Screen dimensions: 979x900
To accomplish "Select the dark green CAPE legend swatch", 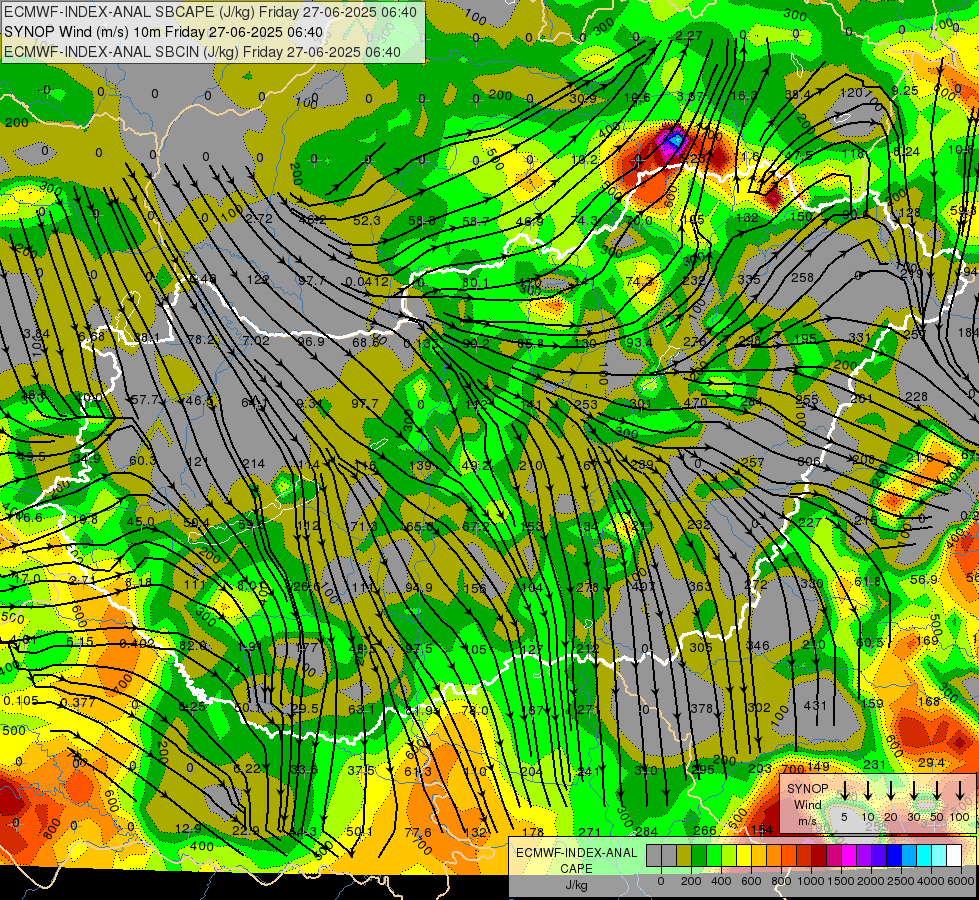I will click(699, 856).
